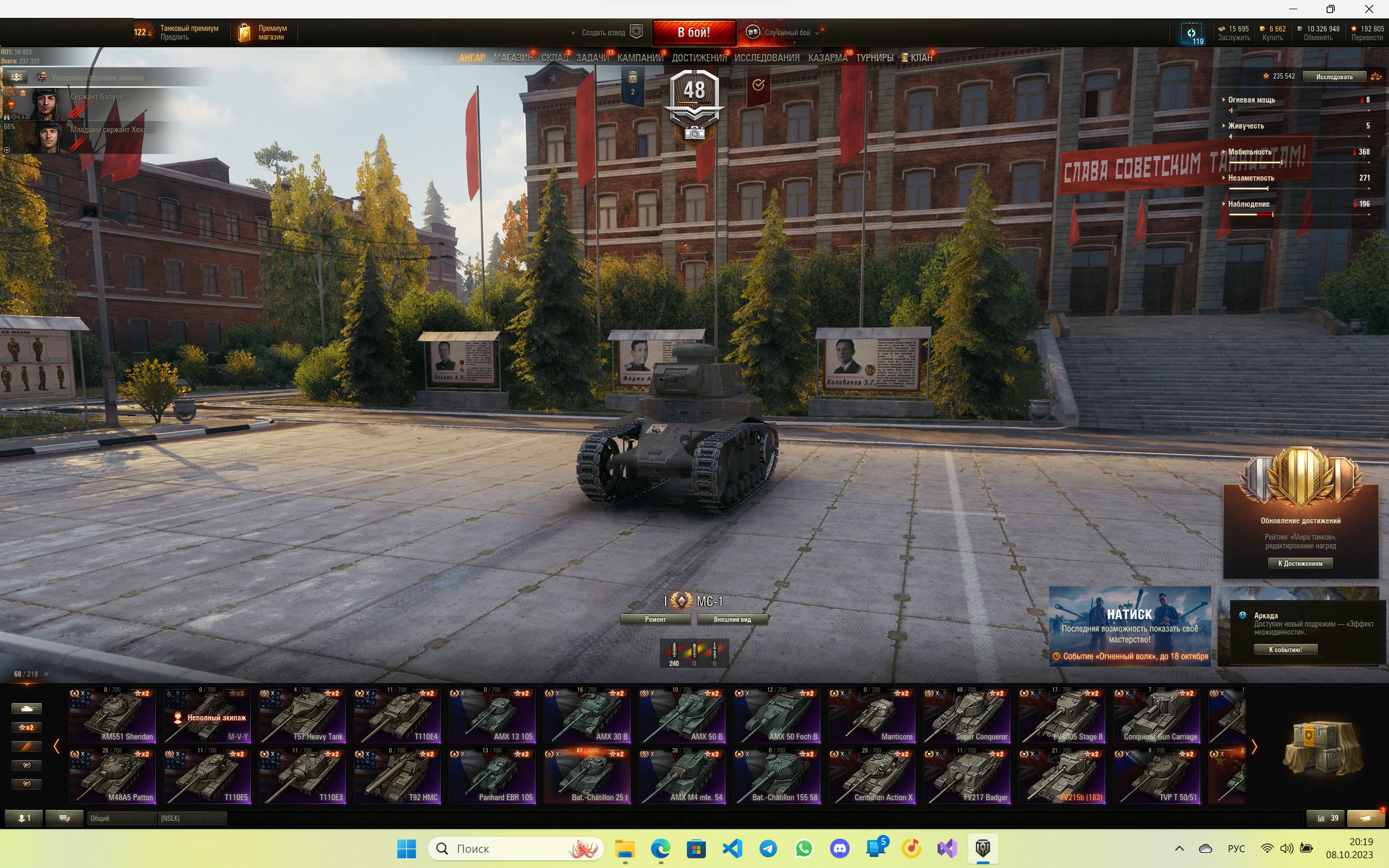This screenshot has height=868, width=1389.
Task: Open the personal reserves lightning icon showing 119
Action: (1192, 33)
